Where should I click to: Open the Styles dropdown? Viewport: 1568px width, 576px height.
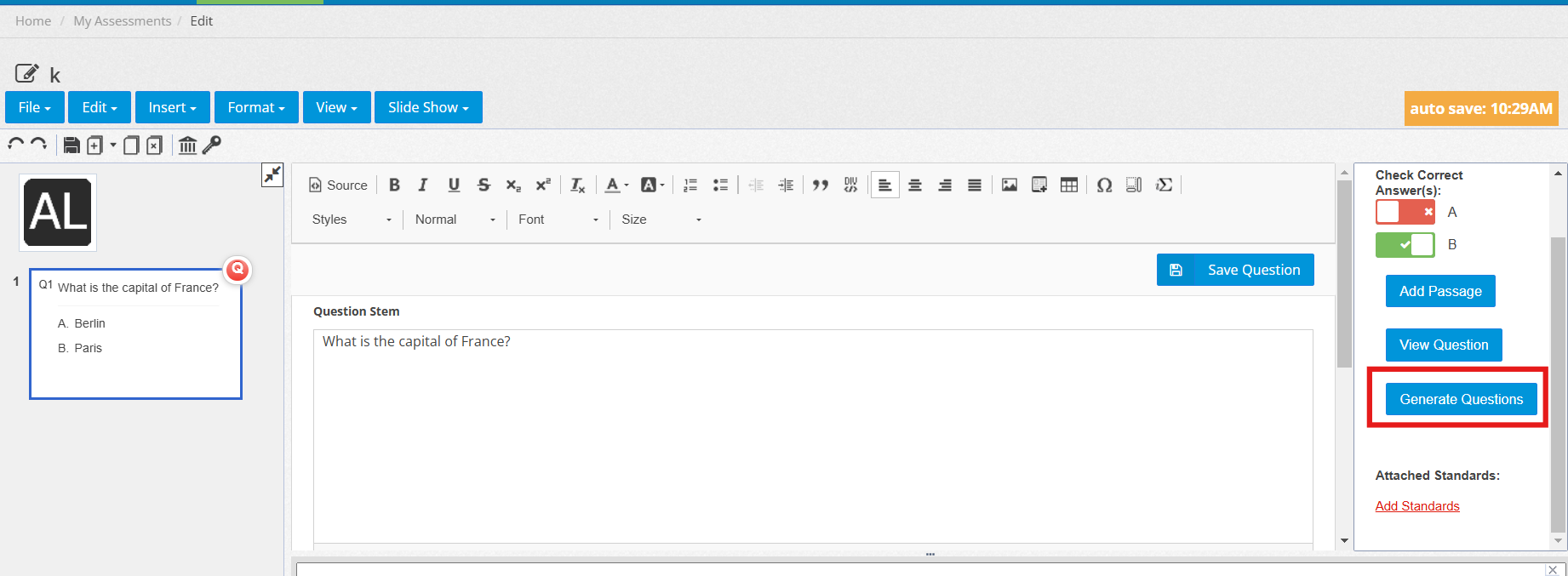(352, 220)
